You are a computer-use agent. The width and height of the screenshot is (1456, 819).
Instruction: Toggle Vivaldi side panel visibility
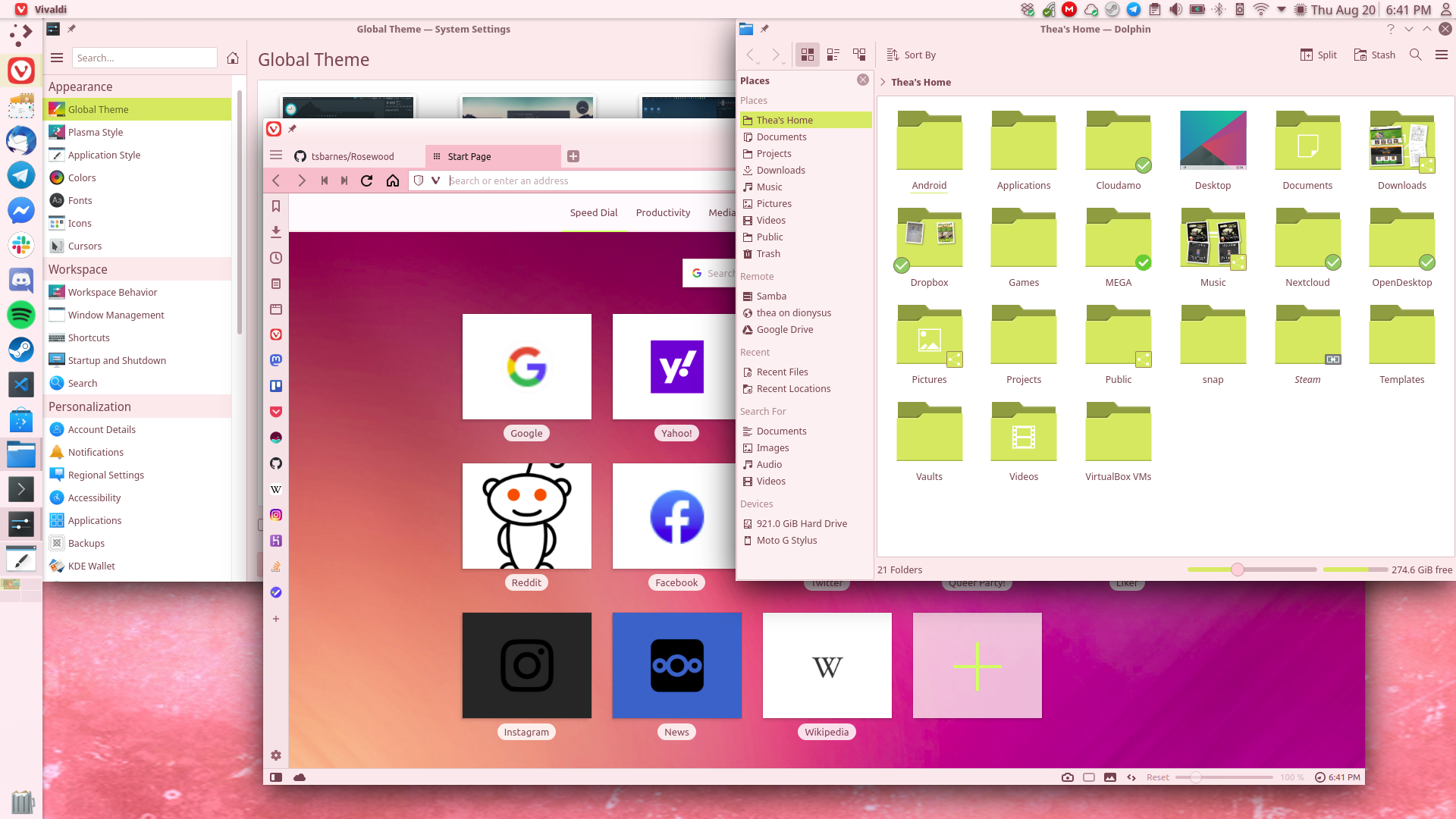(x=276, y=777)
